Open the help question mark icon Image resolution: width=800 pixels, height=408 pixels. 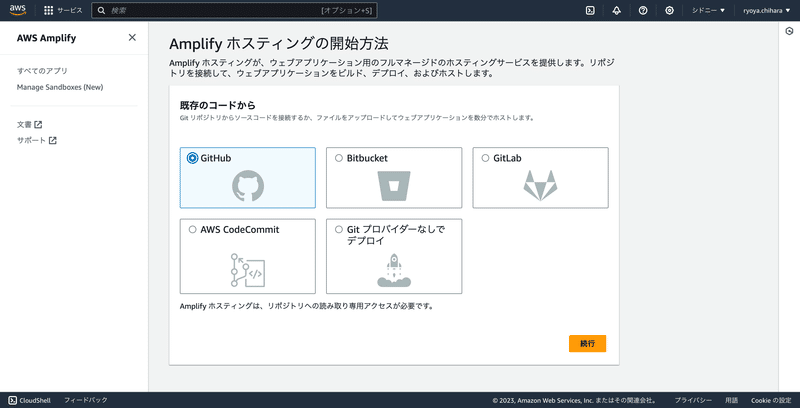[x=643, y=11]
